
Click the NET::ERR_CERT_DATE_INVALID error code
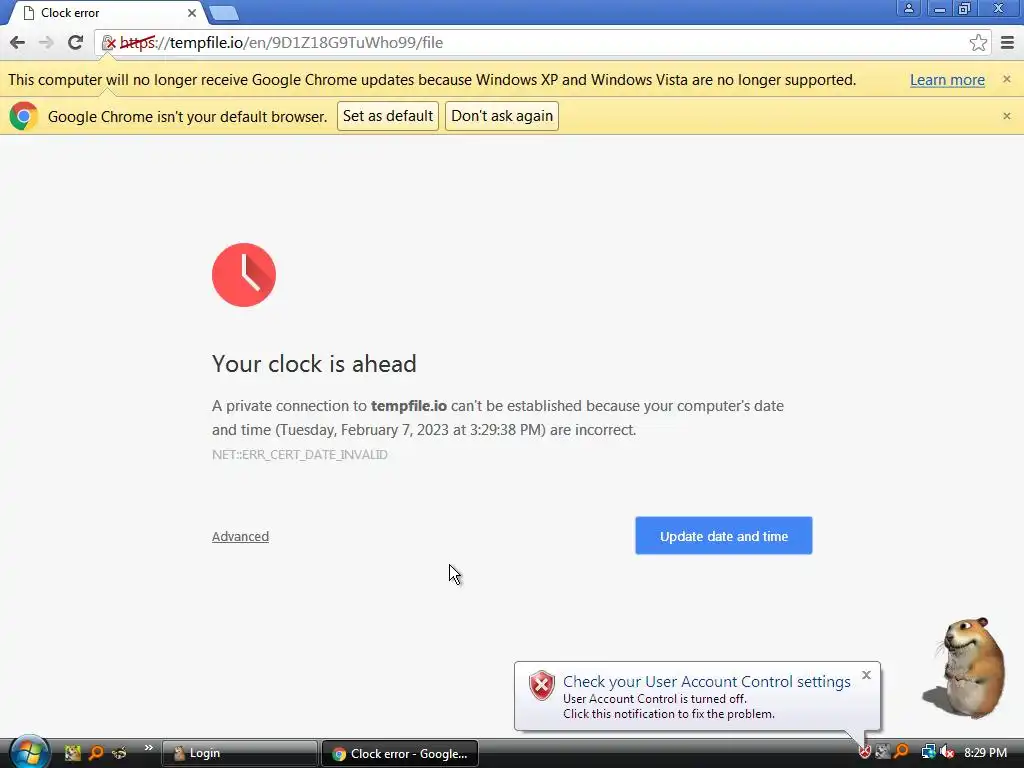pos(300,455)
